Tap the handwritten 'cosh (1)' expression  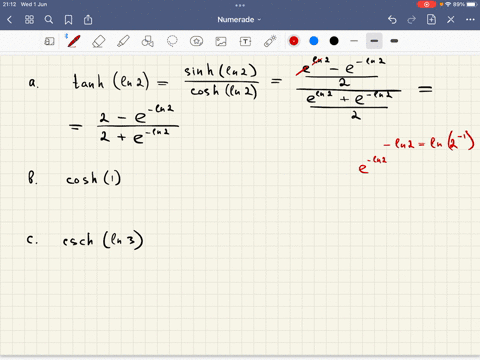click(x=93, y=179)
